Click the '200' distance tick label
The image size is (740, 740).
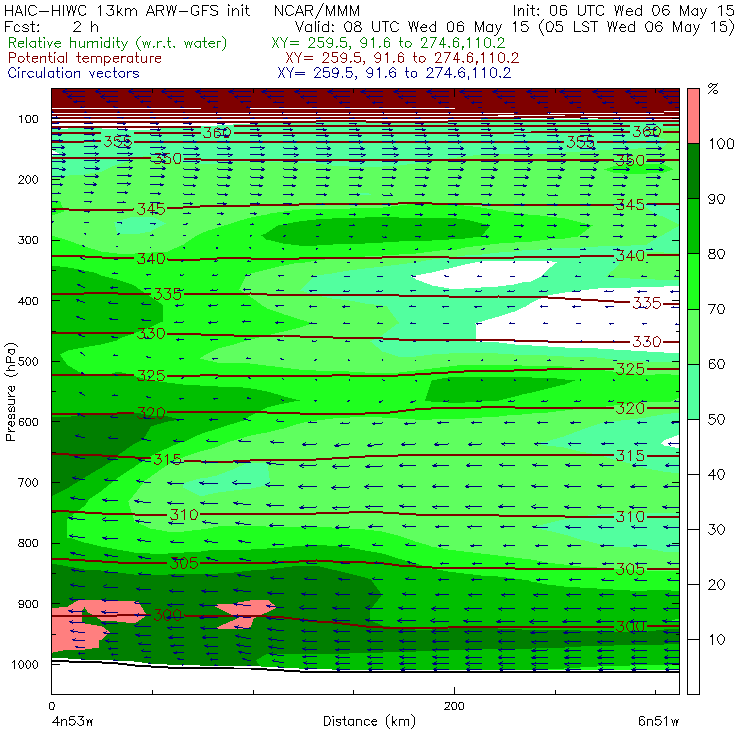454,706
